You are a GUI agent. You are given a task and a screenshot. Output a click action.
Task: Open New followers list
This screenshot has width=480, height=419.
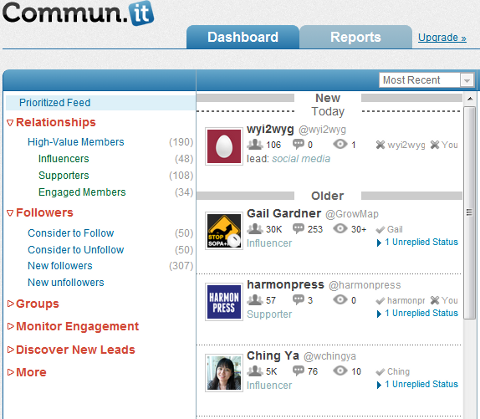[x=60, y=266]
